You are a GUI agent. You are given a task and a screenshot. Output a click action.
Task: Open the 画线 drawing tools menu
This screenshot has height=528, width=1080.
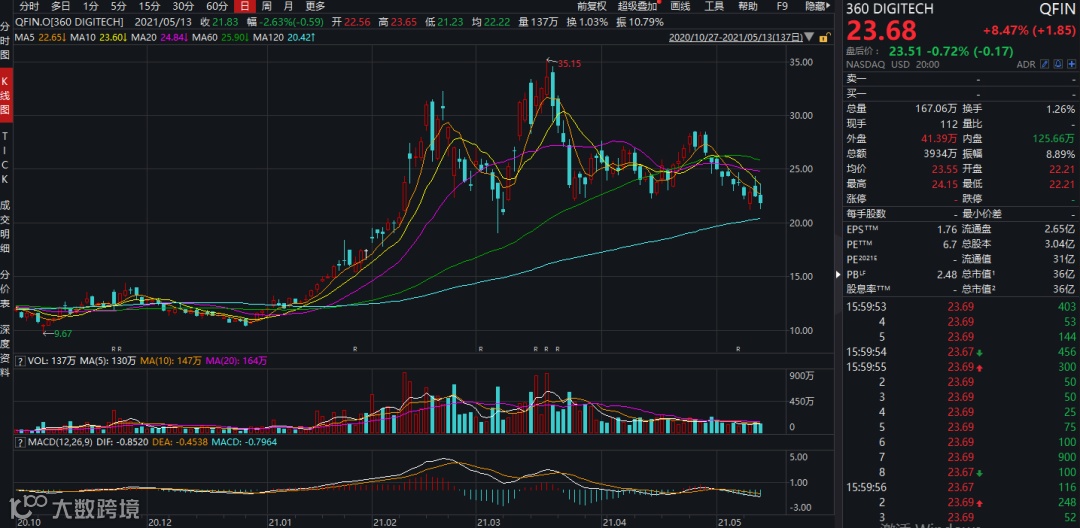tap(680, 7)
